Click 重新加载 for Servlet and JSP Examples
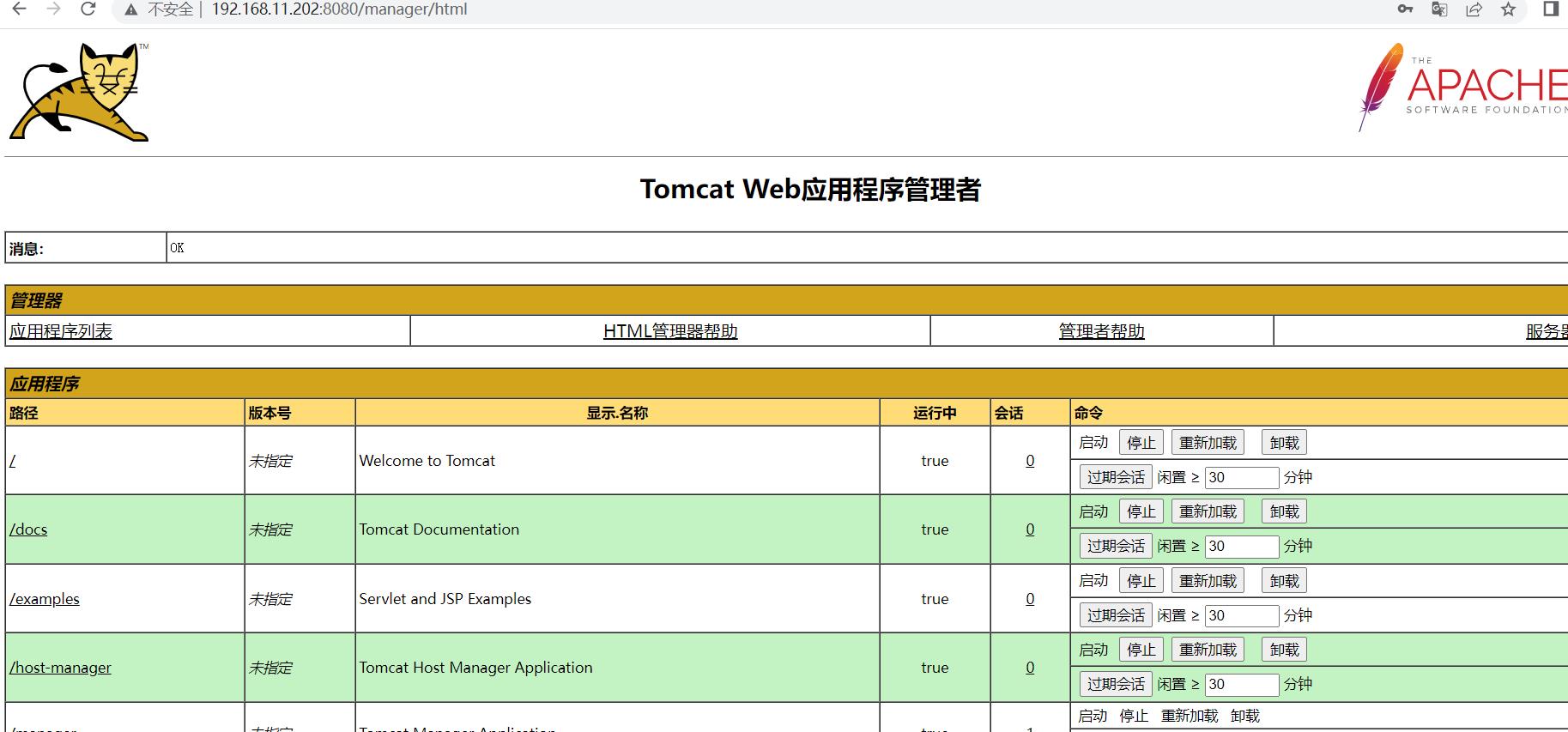This screenshot has width=1568, height=732. coord(1208,581)
